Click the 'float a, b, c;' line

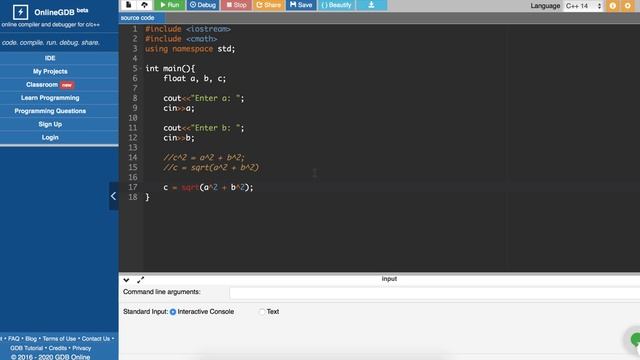click(195, 78)
